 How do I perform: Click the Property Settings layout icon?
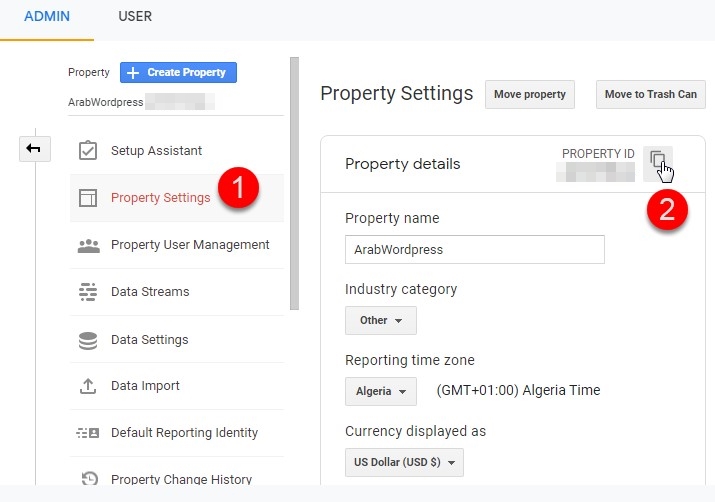click(x=88, y=198)
